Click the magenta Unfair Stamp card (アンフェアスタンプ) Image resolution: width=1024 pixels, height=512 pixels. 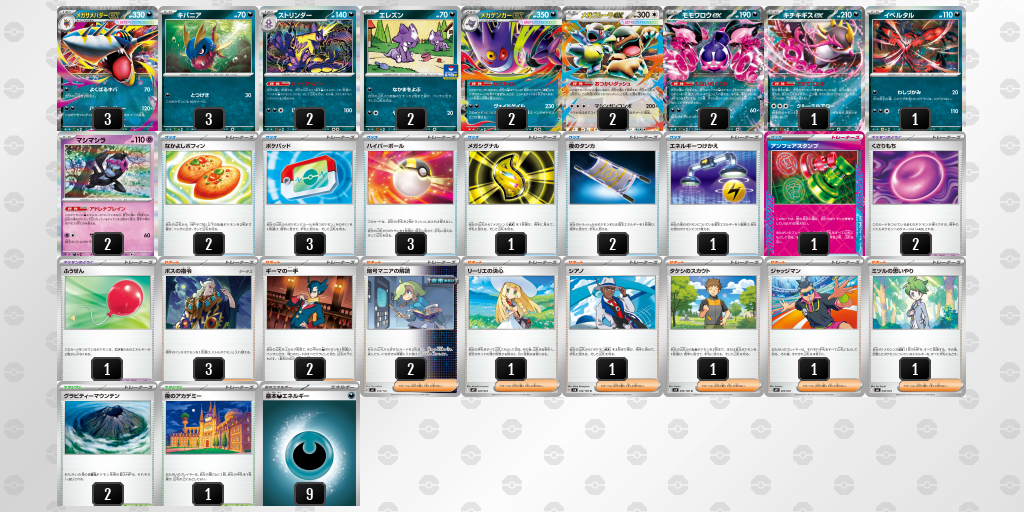click(814, 194)
